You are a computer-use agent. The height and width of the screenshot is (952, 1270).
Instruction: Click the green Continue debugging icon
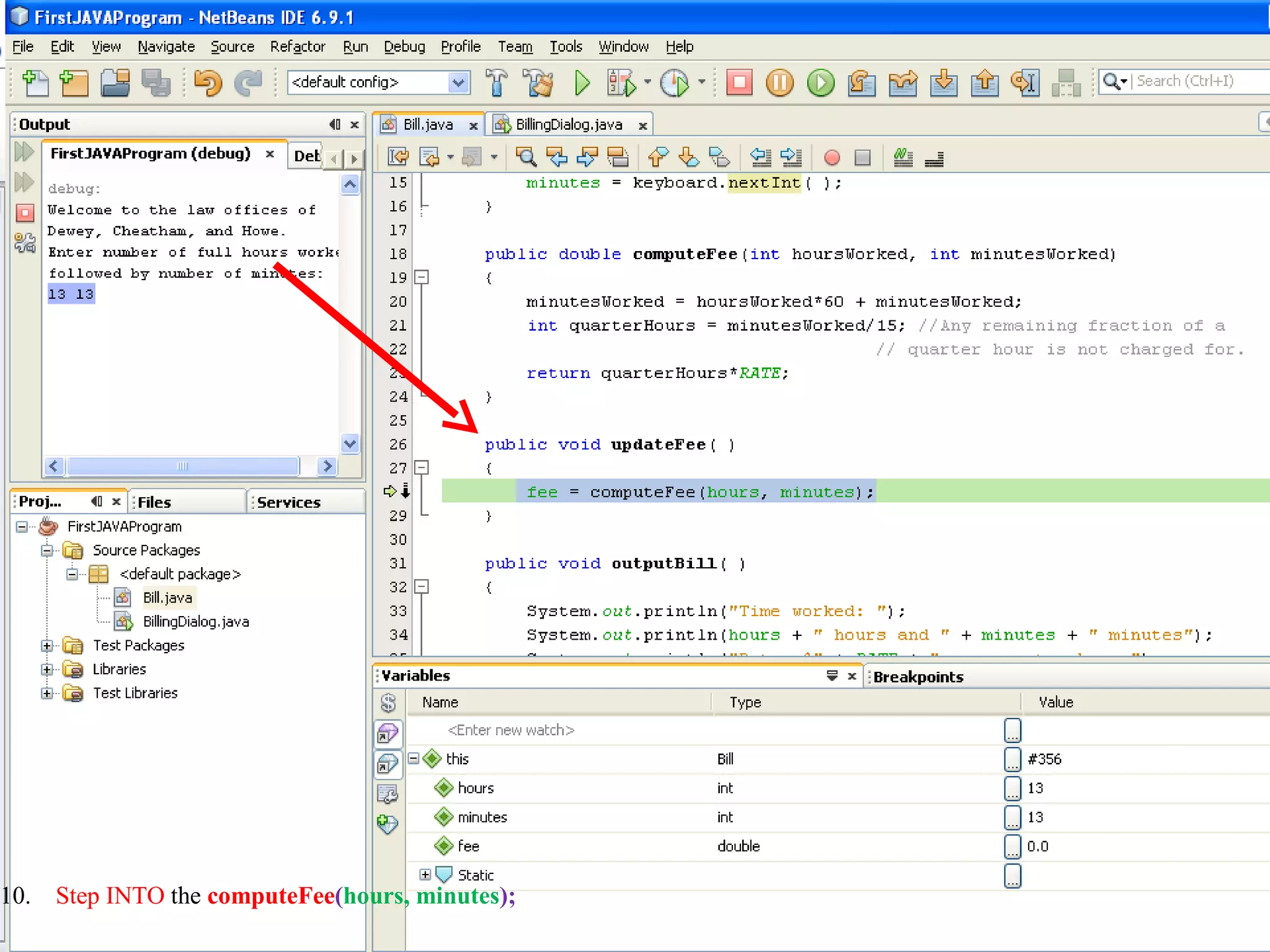(820, 82)
